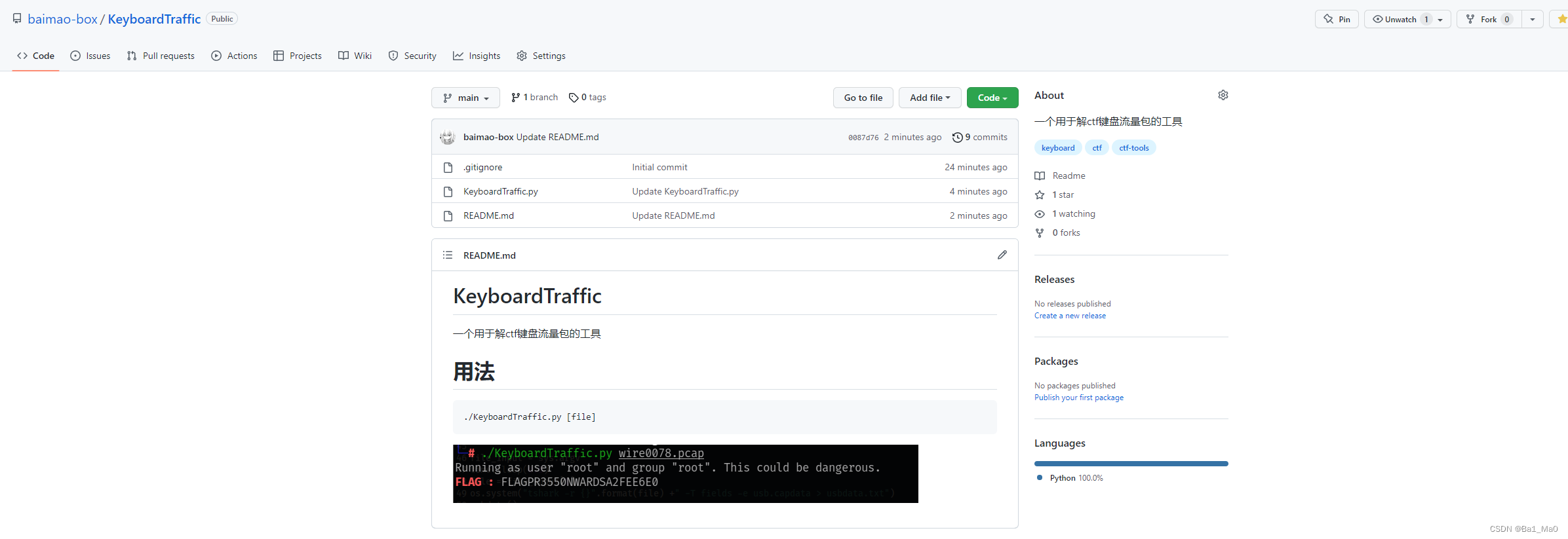
Task: Click the 0 tags link
Action: coord(587,98)
